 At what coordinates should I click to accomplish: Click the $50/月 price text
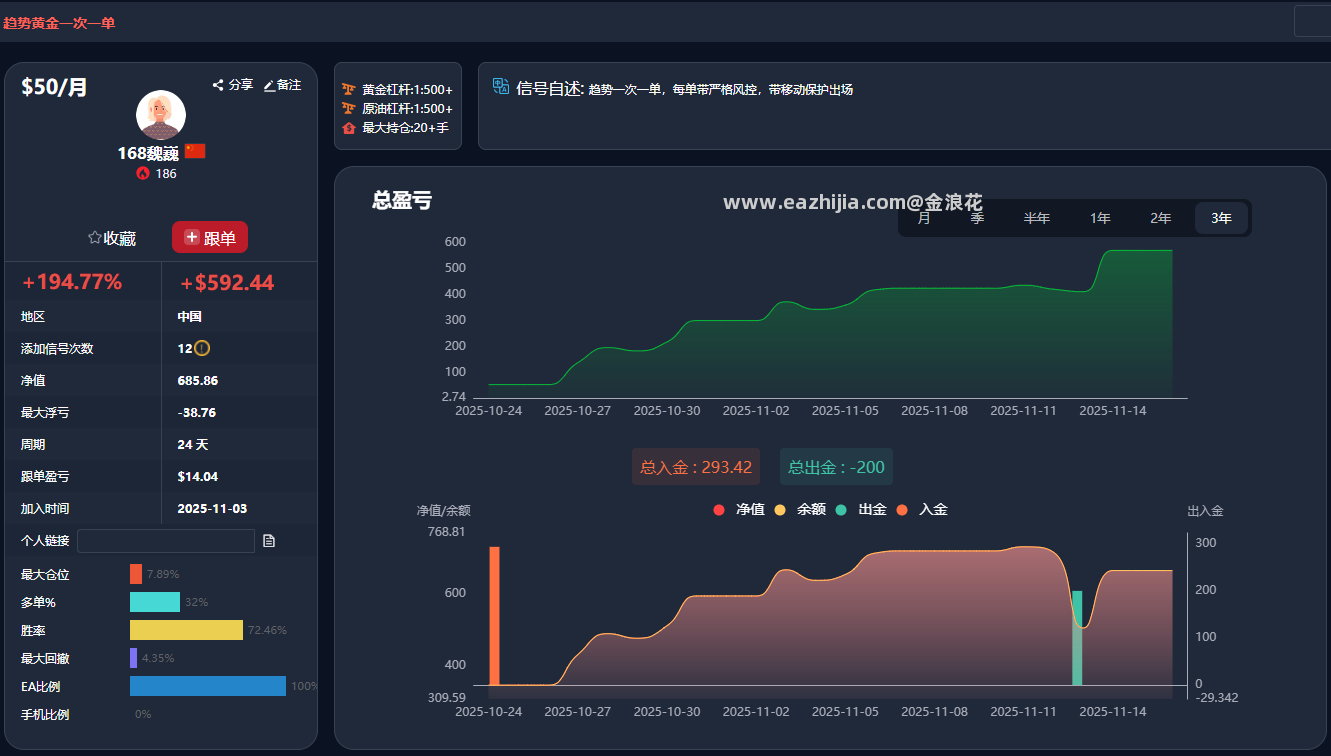(x=55, y=88)
